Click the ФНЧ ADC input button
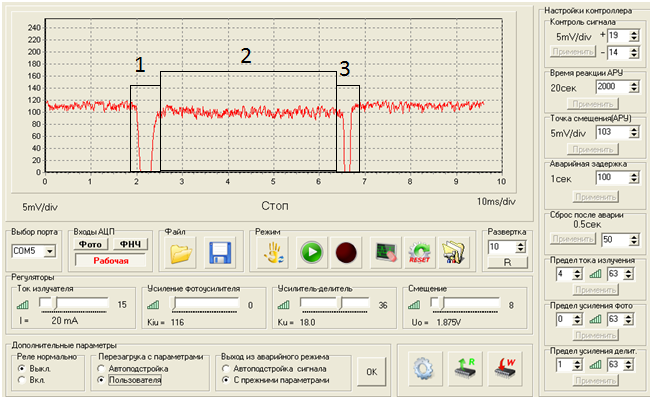 click(x=130, y=245)
